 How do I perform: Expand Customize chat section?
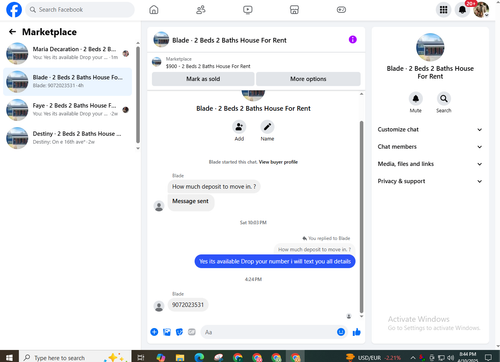pyautogui.click(x=430, y=129)
